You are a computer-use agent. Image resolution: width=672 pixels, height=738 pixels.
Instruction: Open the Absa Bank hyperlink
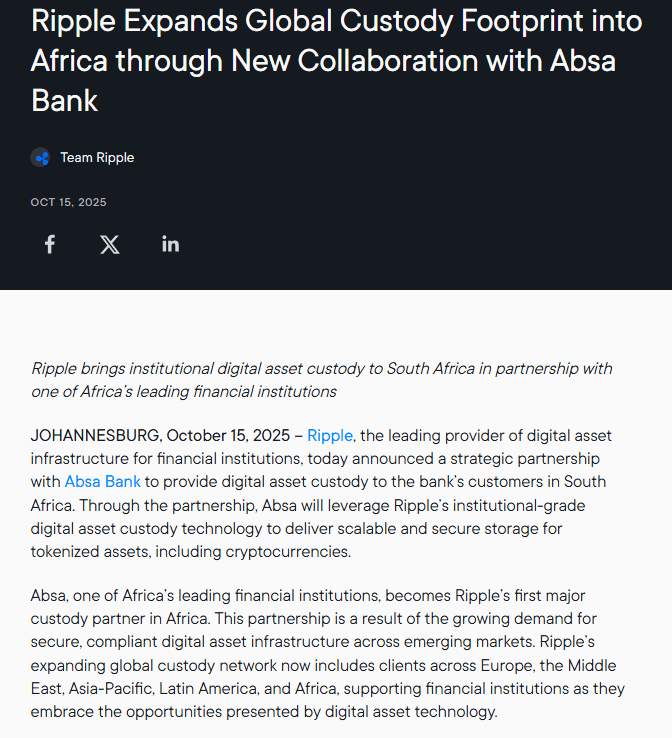[103, 481]
